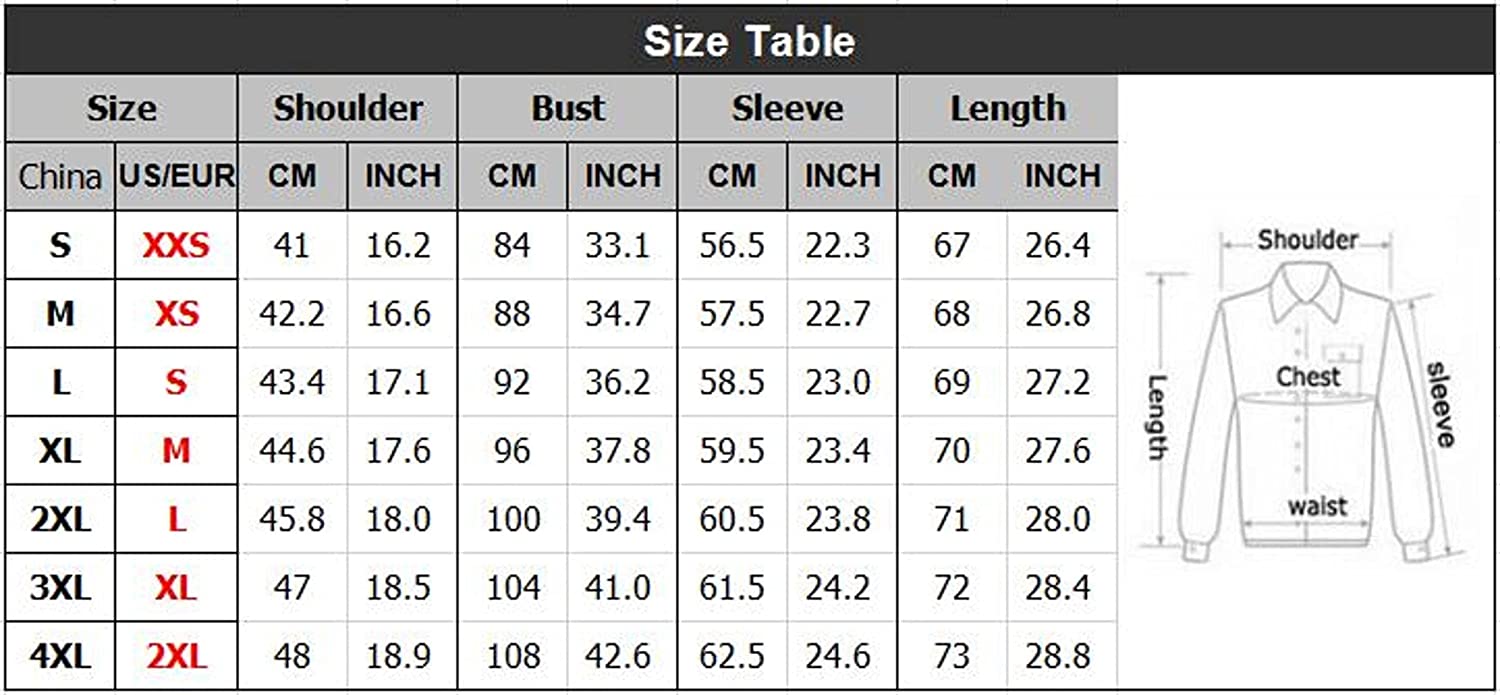Viewport: 1500px width, 695px height.
Task: Select the red XXS size cell
Action: pos(176,245)
